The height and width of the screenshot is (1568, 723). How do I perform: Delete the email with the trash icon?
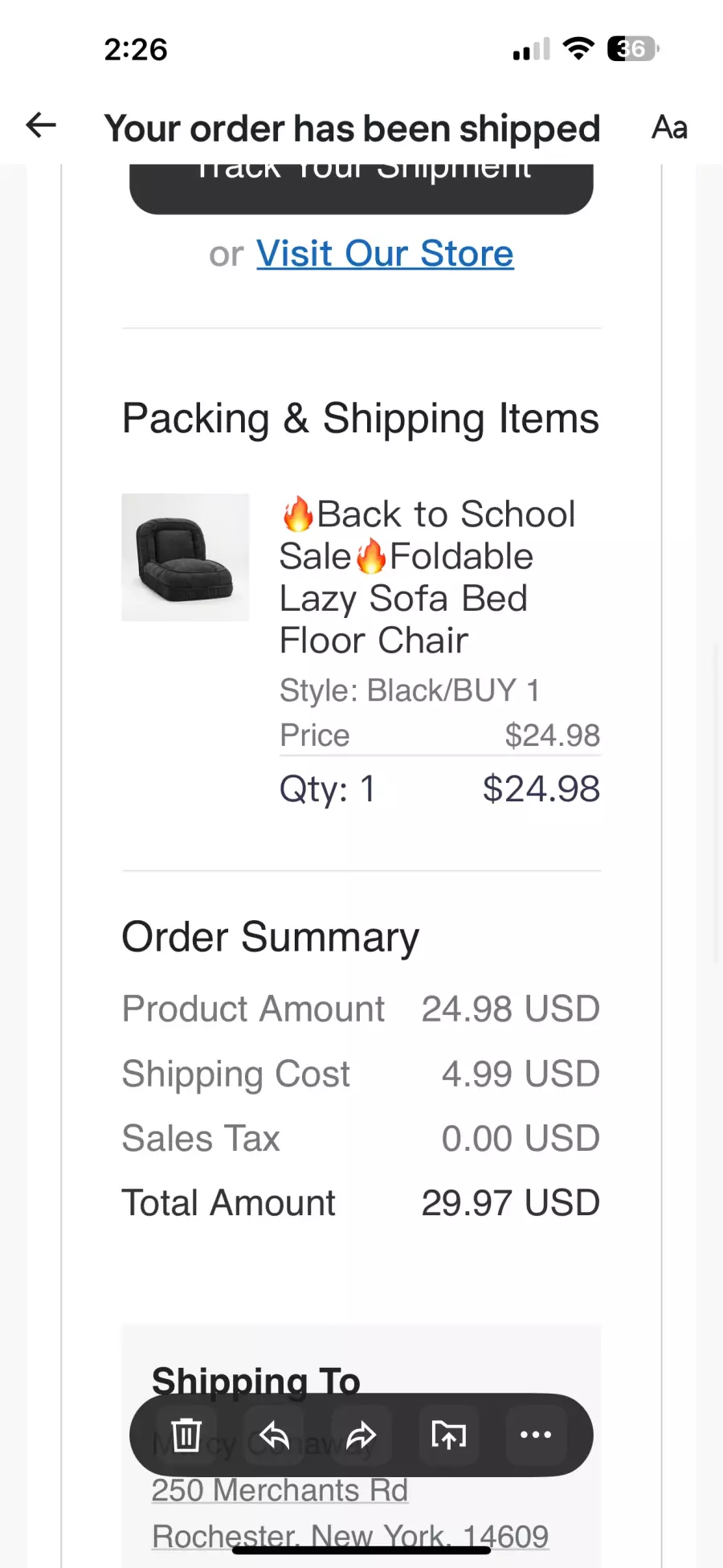(x=186, y=1435)
